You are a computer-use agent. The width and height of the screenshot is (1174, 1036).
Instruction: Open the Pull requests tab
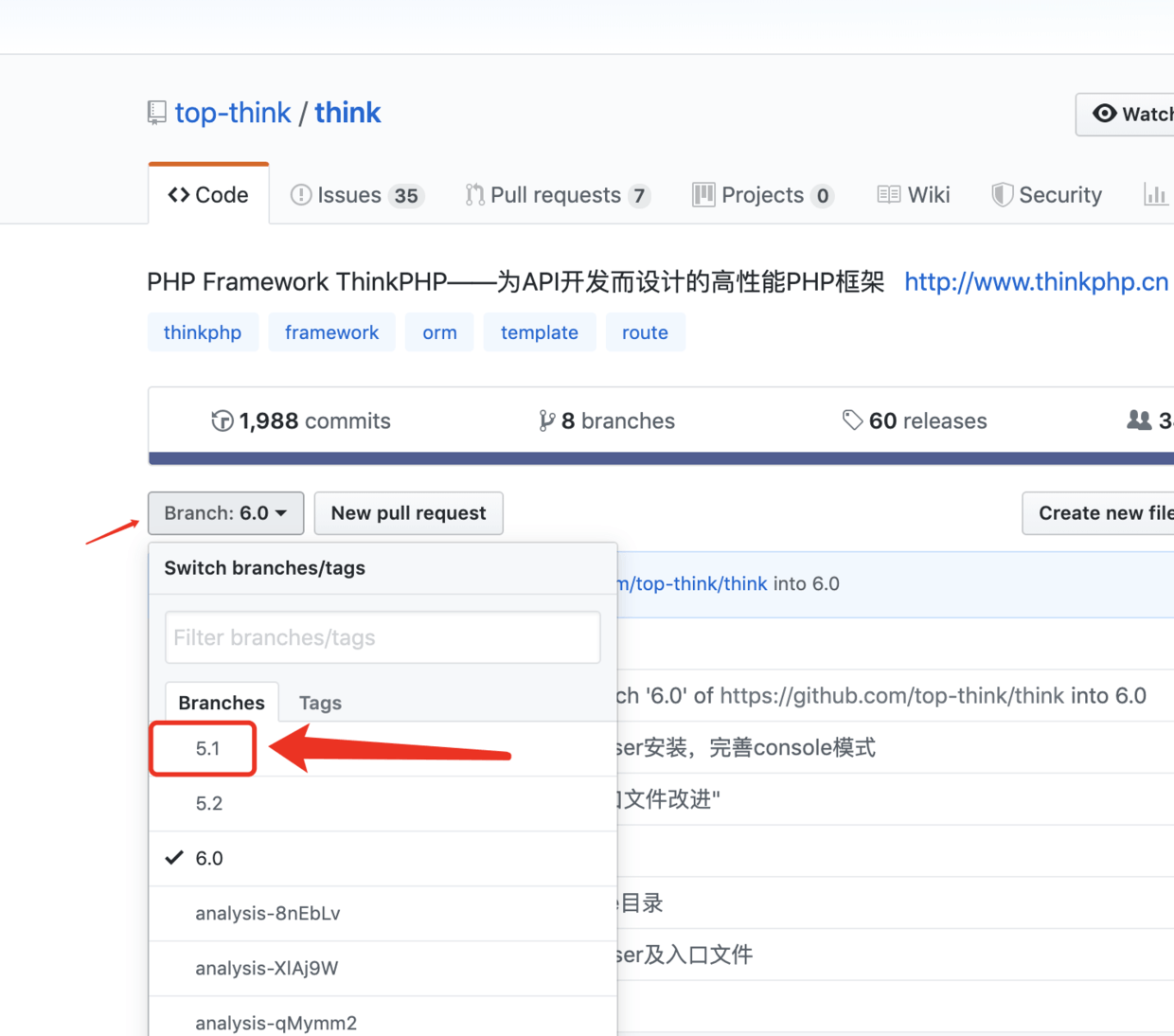(558, 195)
